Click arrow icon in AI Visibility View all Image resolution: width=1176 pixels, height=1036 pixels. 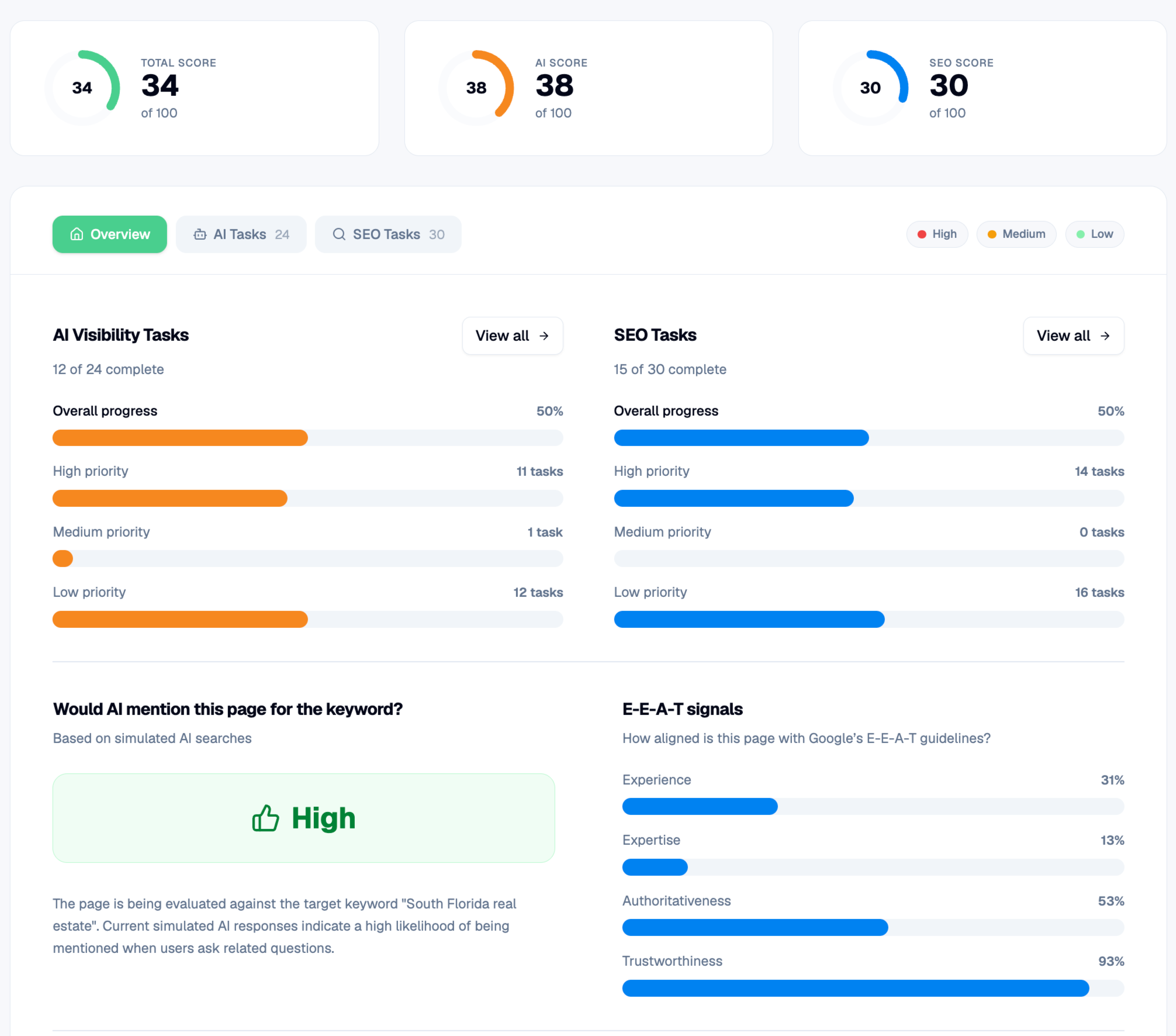544,336
